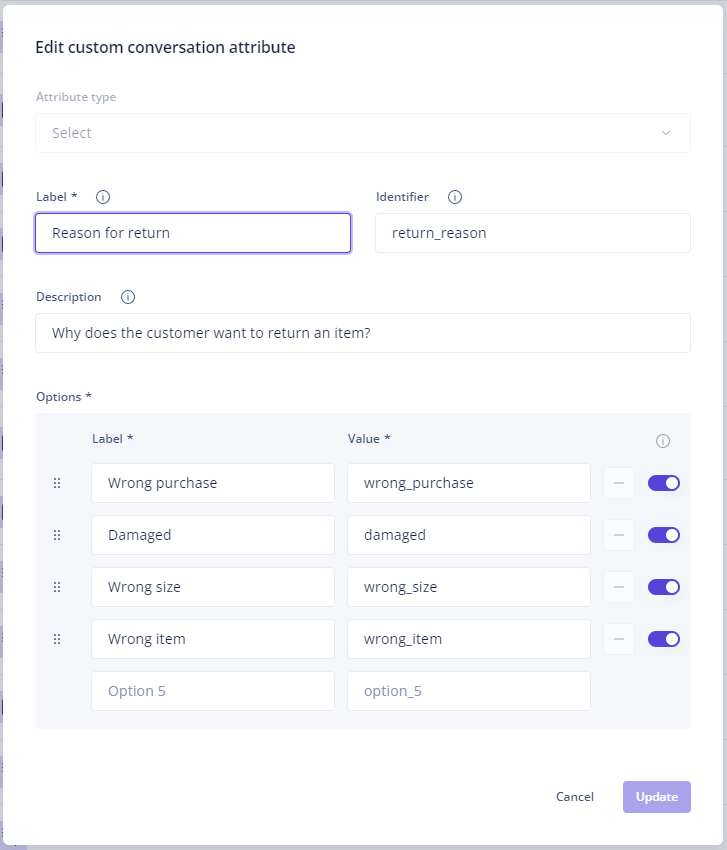Screen dimensions: 727x850
Task: Click drag handle for Damaged row
Action: (57, 535)
